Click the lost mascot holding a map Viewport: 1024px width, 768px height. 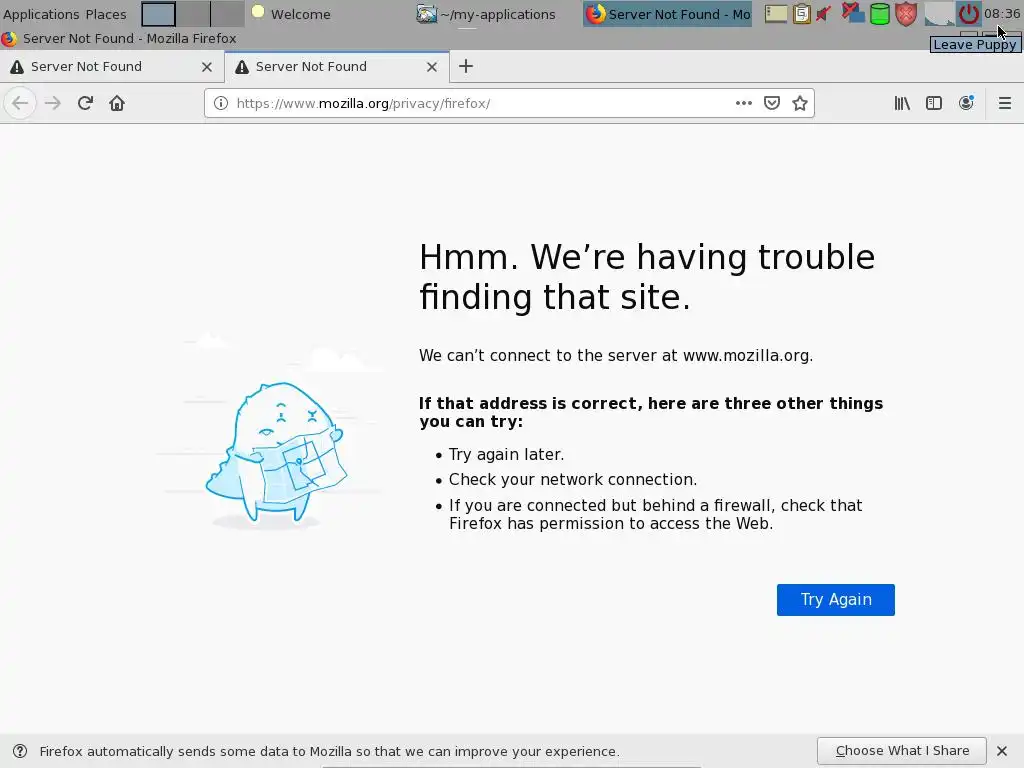pyautogui.click(x=276, y=454)
